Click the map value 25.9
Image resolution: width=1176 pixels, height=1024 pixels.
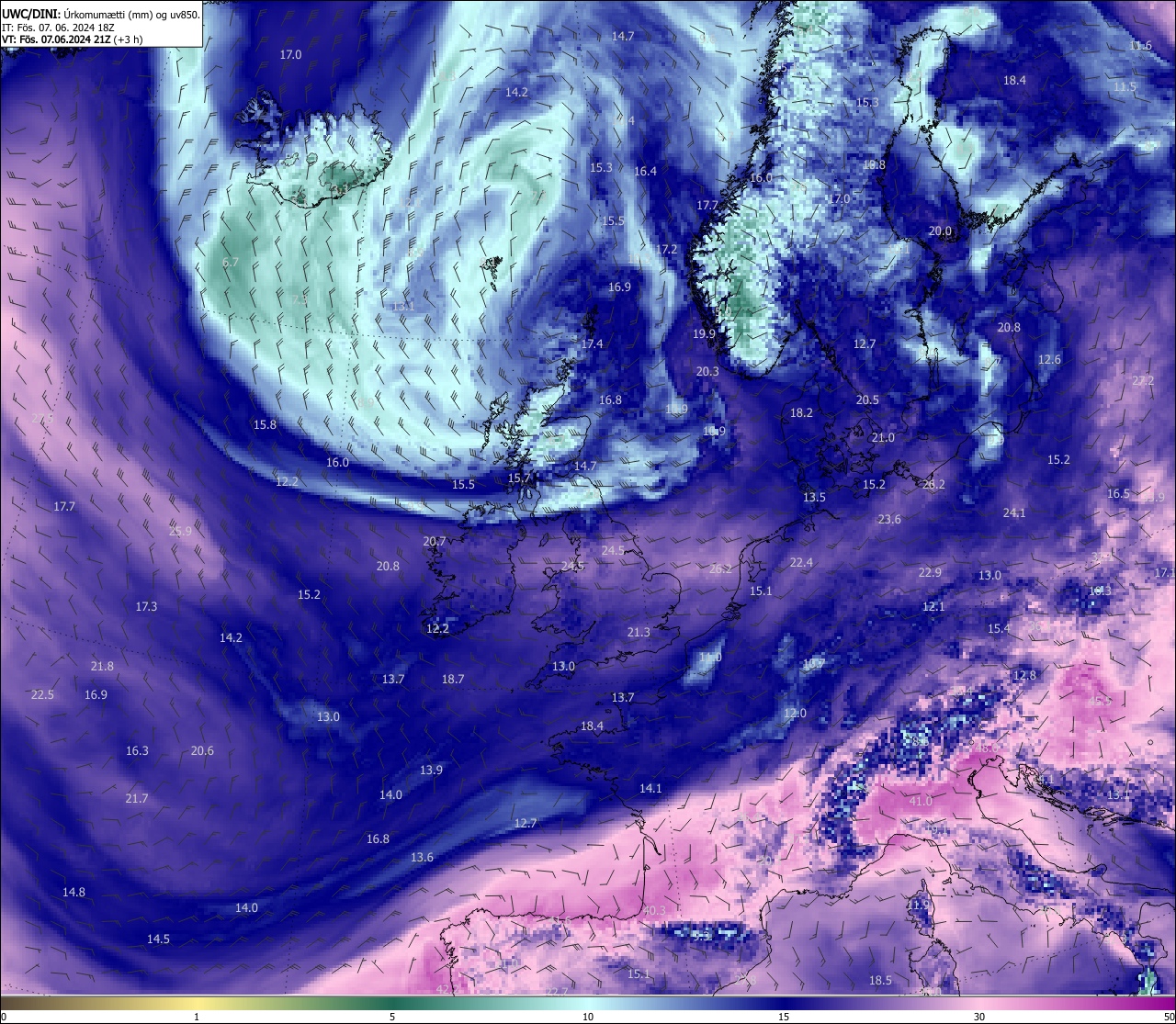180,531
